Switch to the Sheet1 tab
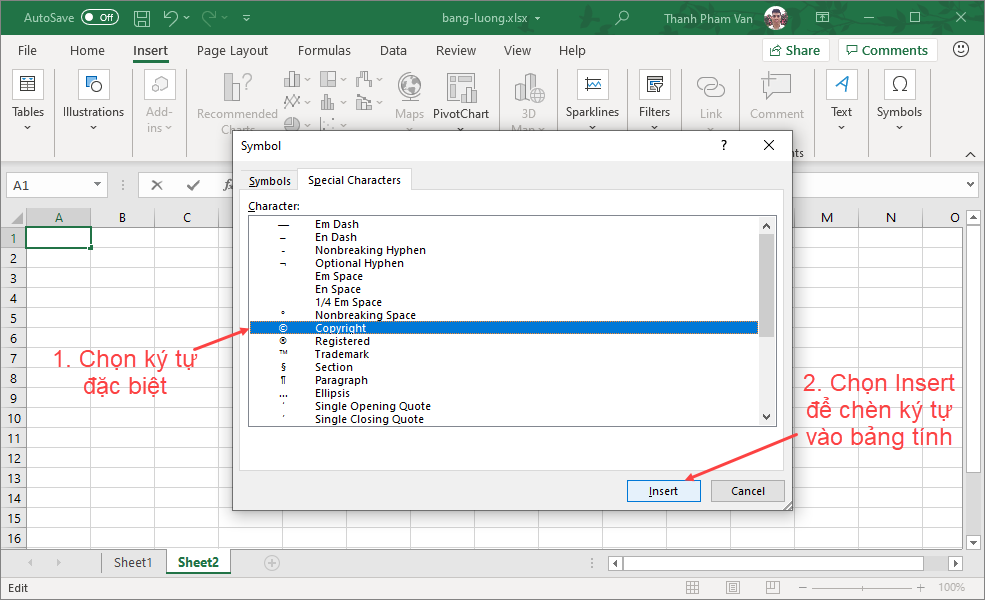 coord(133,562)
